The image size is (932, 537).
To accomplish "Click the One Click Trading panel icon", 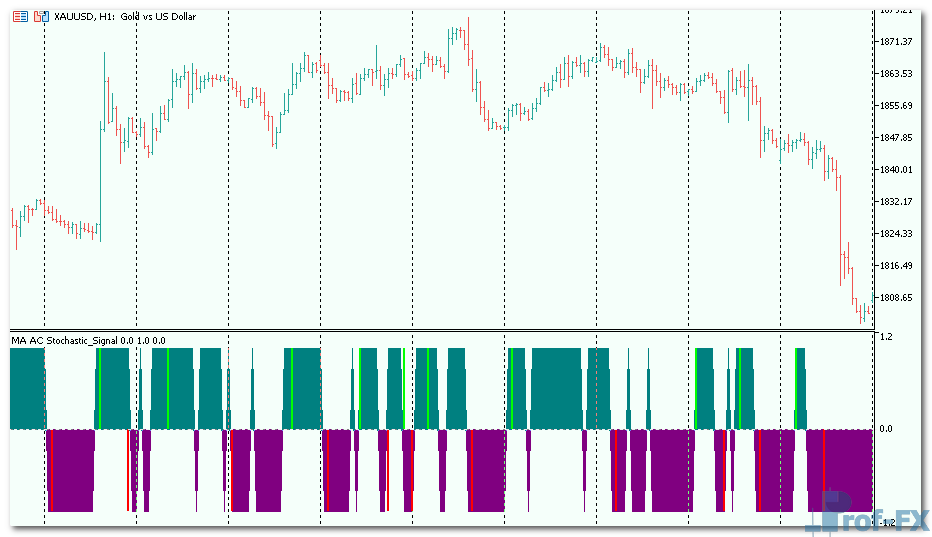I will 21,17.
